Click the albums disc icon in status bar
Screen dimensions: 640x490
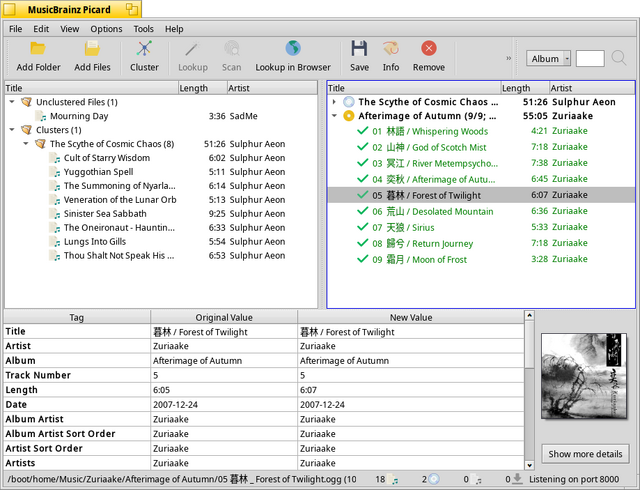[434, 479]
